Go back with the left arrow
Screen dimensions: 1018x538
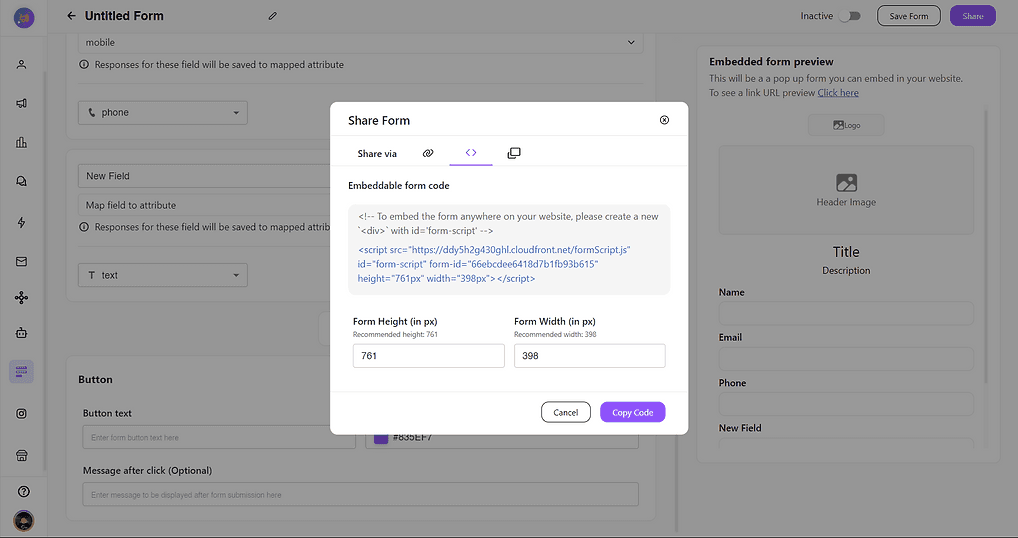coord(71,16)
